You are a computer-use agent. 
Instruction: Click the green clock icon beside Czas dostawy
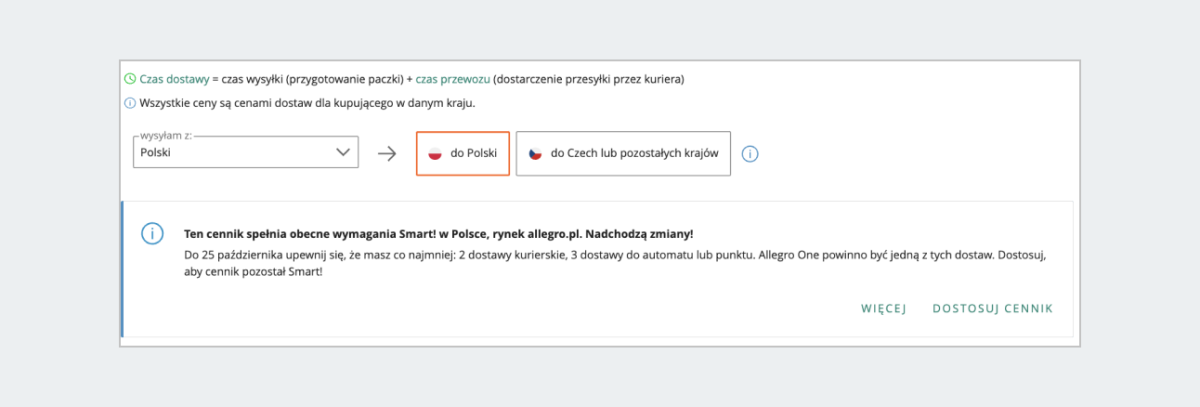pos(129,79)
